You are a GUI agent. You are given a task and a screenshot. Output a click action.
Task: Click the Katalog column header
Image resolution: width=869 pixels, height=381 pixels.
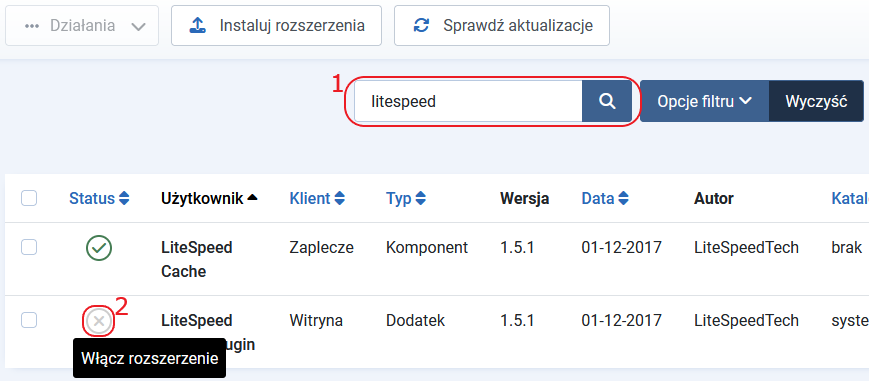(850, 199)
